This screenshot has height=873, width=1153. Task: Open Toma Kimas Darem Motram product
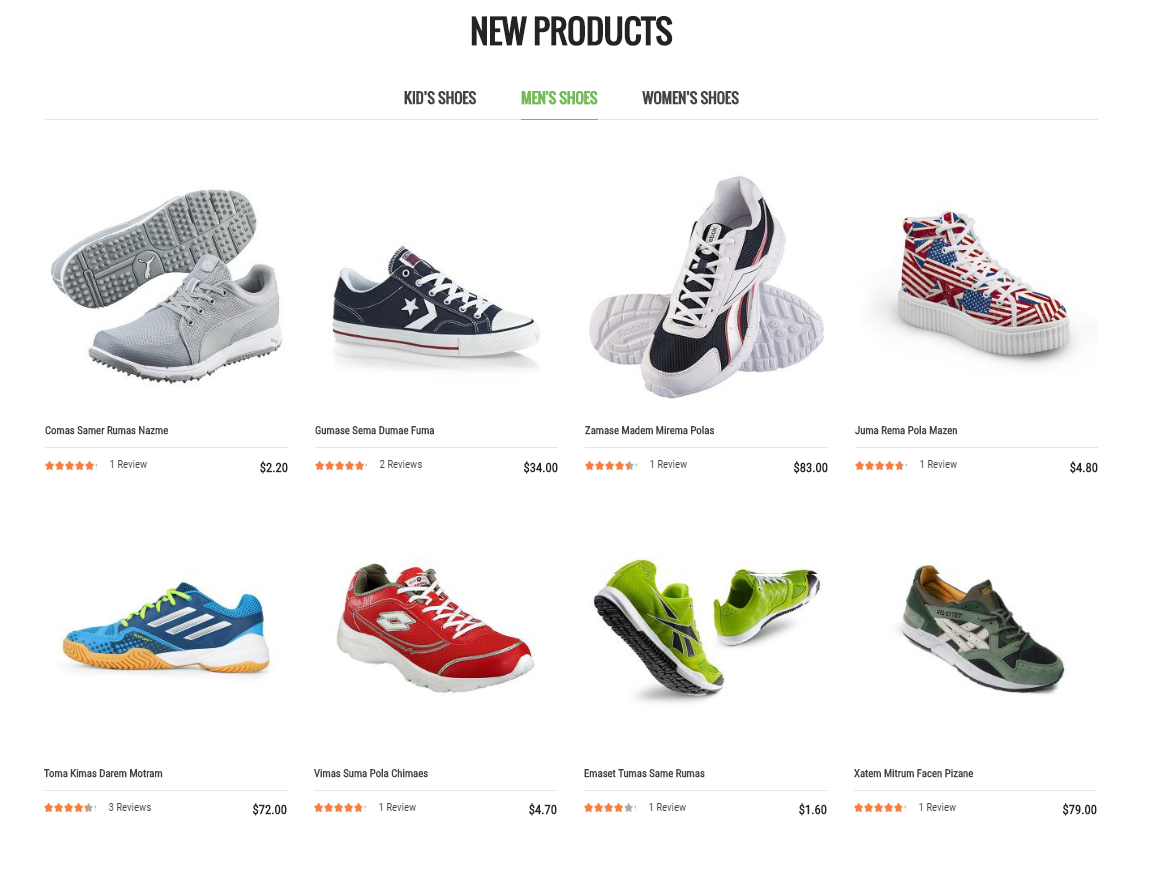103,773
